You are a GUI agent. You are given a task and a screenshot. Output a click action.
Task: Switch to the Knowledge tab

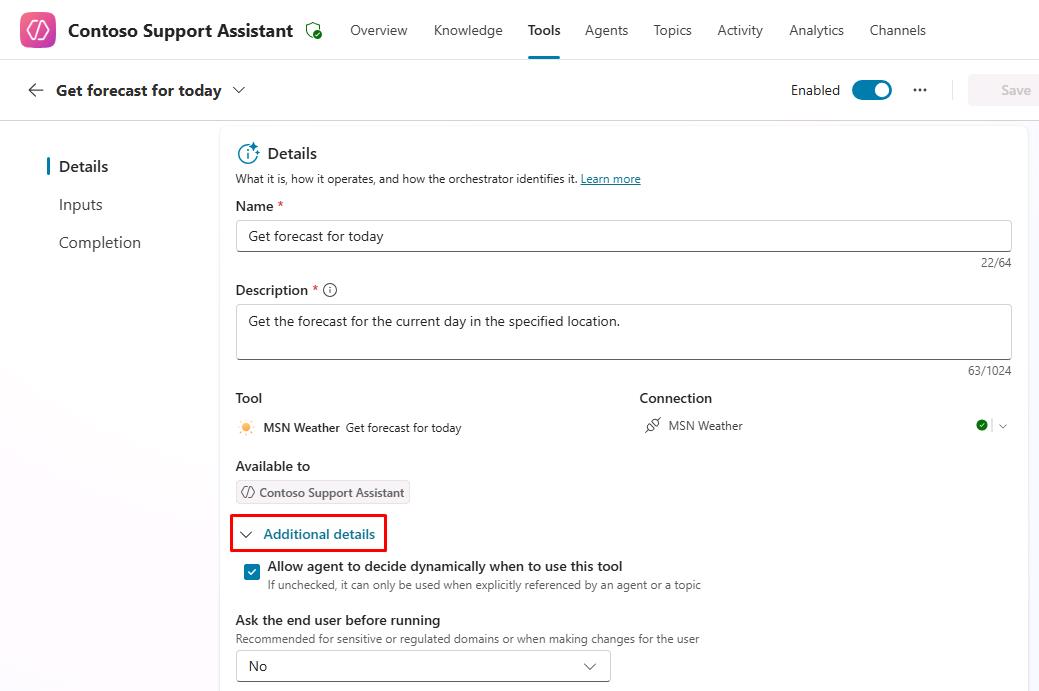pos(468,30)
